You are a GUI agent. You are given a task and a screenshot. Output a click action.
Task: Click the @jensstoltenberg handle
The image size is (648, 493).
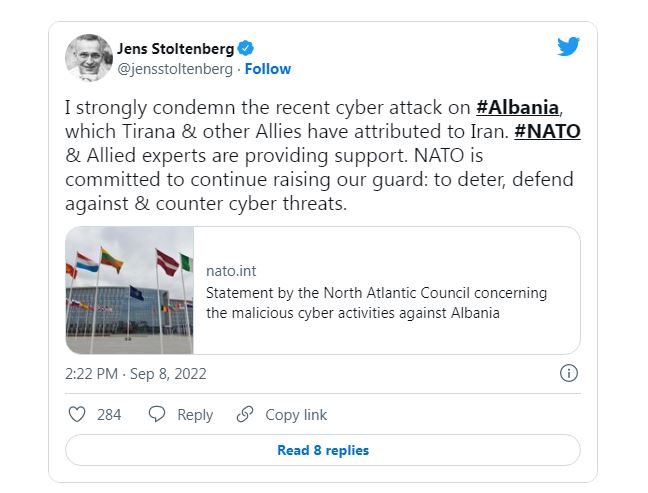175,69
